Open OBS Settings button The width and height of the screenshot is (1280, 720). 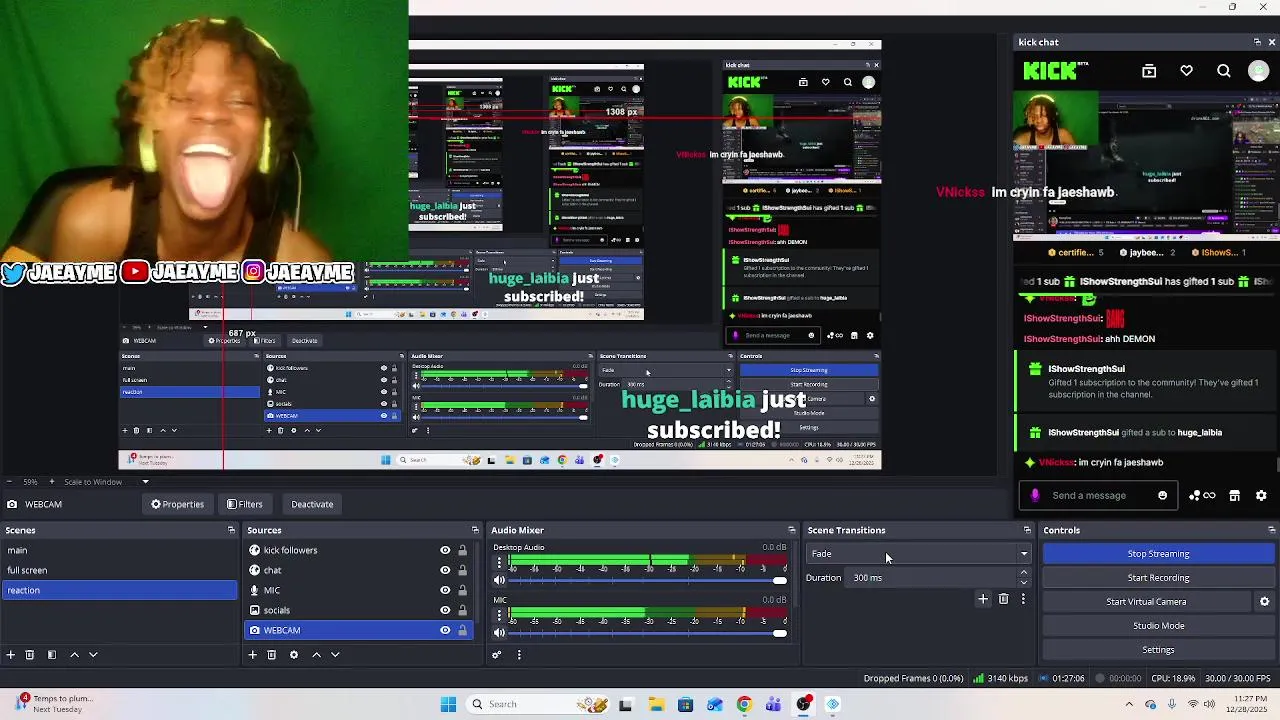coord(1158,650)
